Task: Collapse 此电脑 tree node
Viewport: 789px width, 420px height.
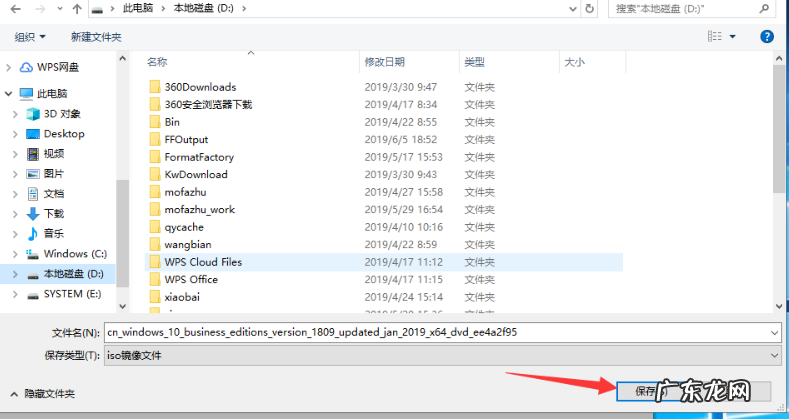Action: click(x=9, y=94)
